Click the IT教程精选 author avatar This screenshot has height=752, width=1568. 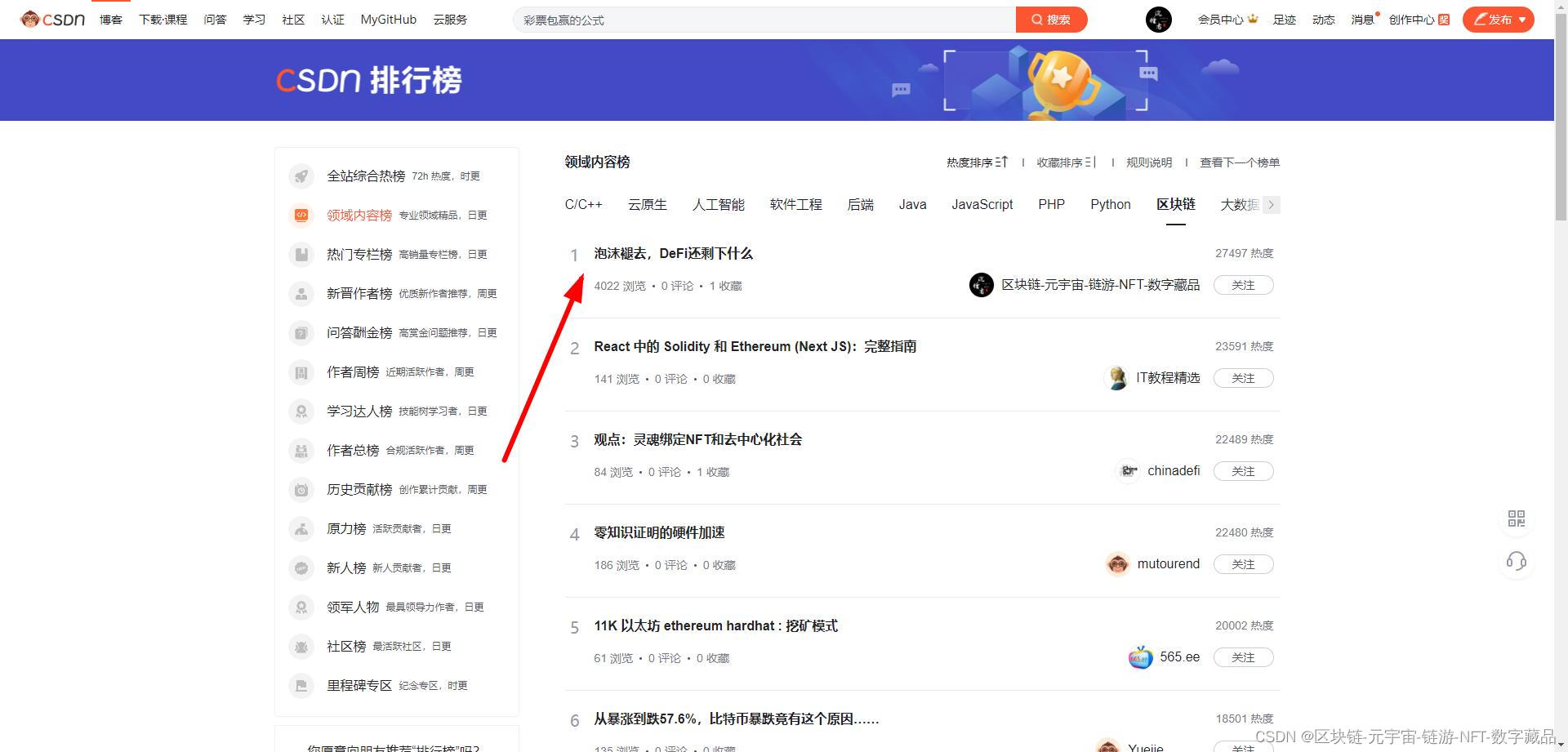pyautogui.click(x=1116, y=378)
